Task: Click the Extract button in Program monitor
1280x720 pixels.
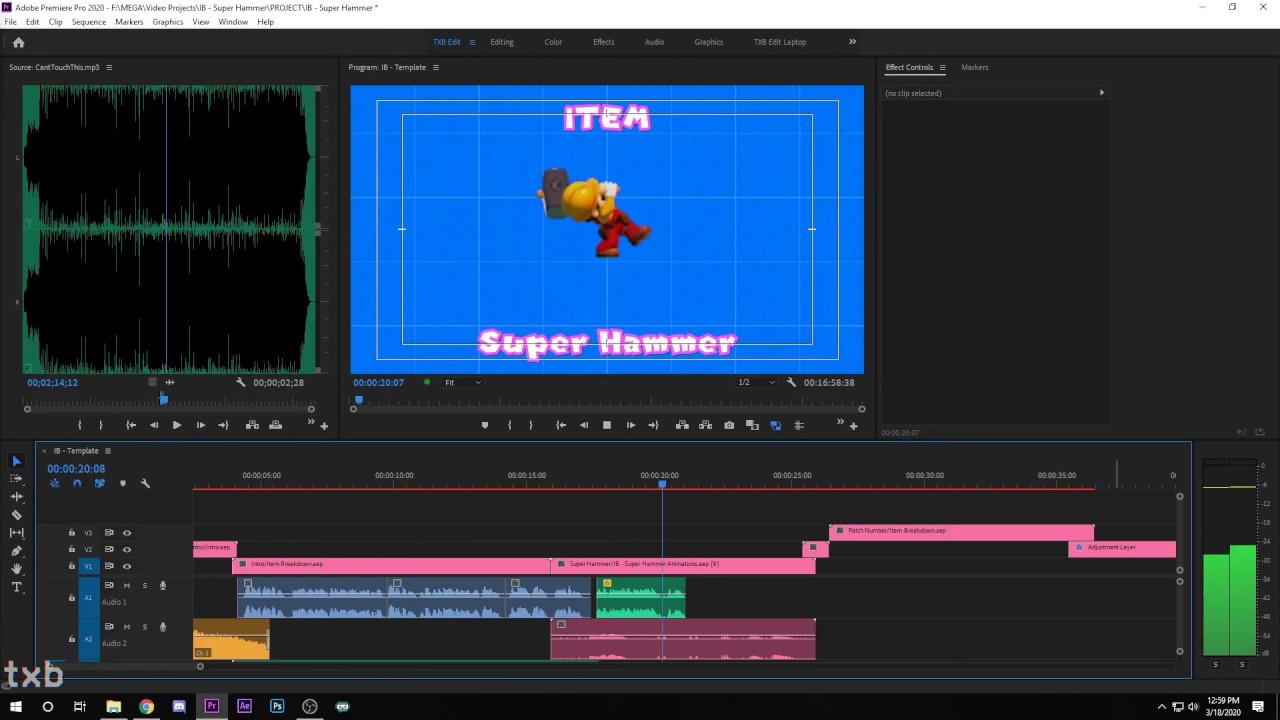Action: pyautogui.click(x=705, y=425)
